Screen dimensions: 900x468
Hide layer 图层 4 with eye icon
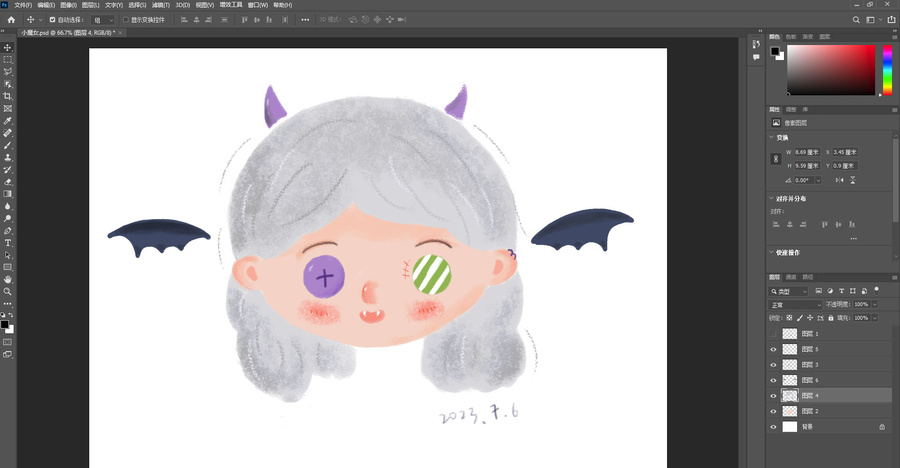click(773, 396)
